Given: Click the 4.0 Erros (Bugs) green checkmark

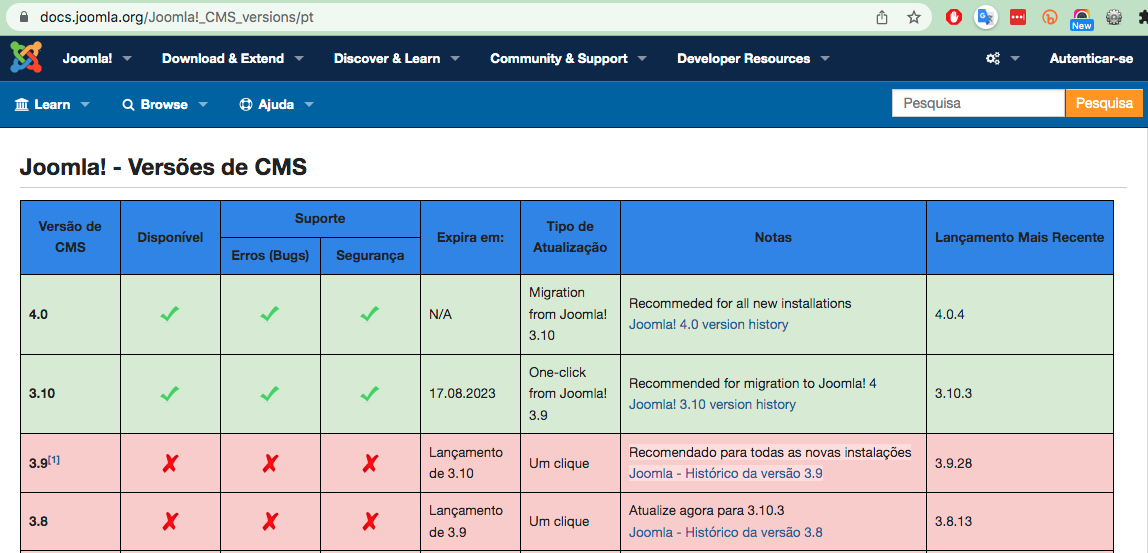Looking at the screenshot, I should (x=270, y=314).
